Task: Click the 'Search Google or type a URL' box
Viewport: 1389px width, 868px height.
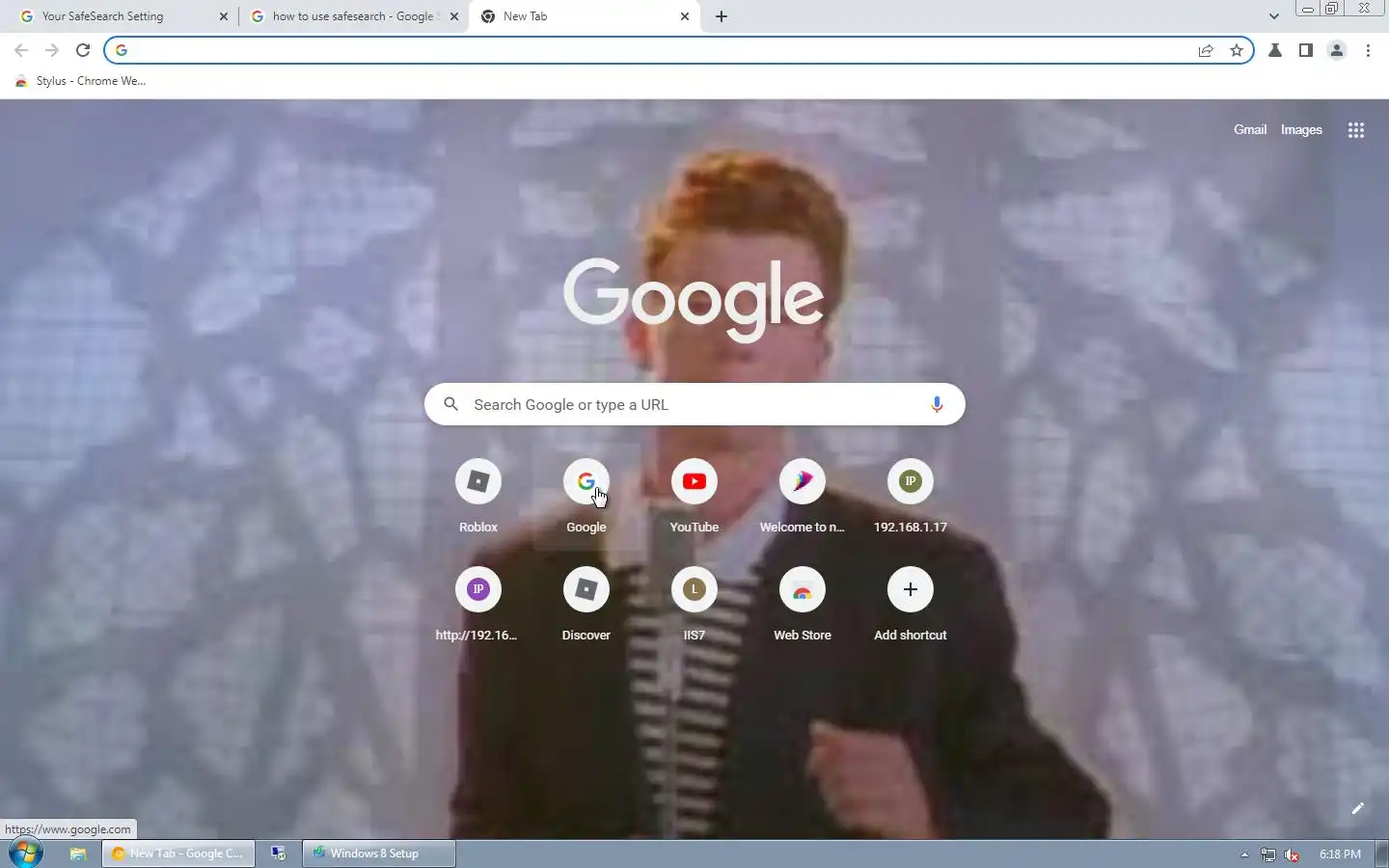Action: click(694, 404)
